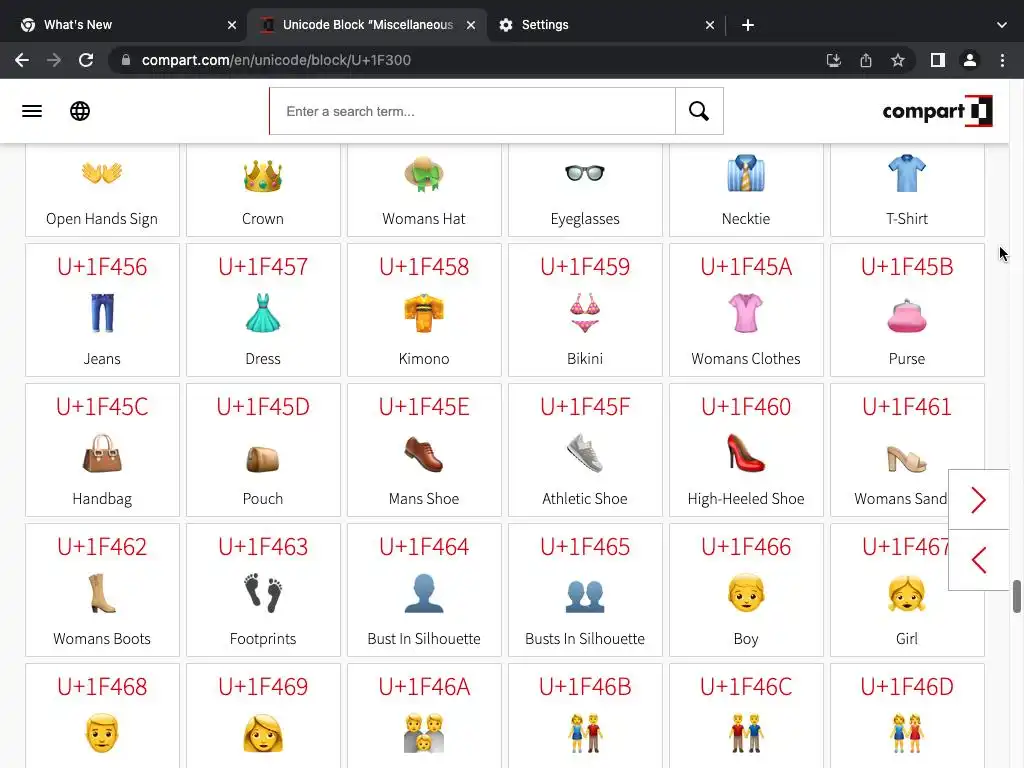Open the Busts In Silhouette emoji

585,590
